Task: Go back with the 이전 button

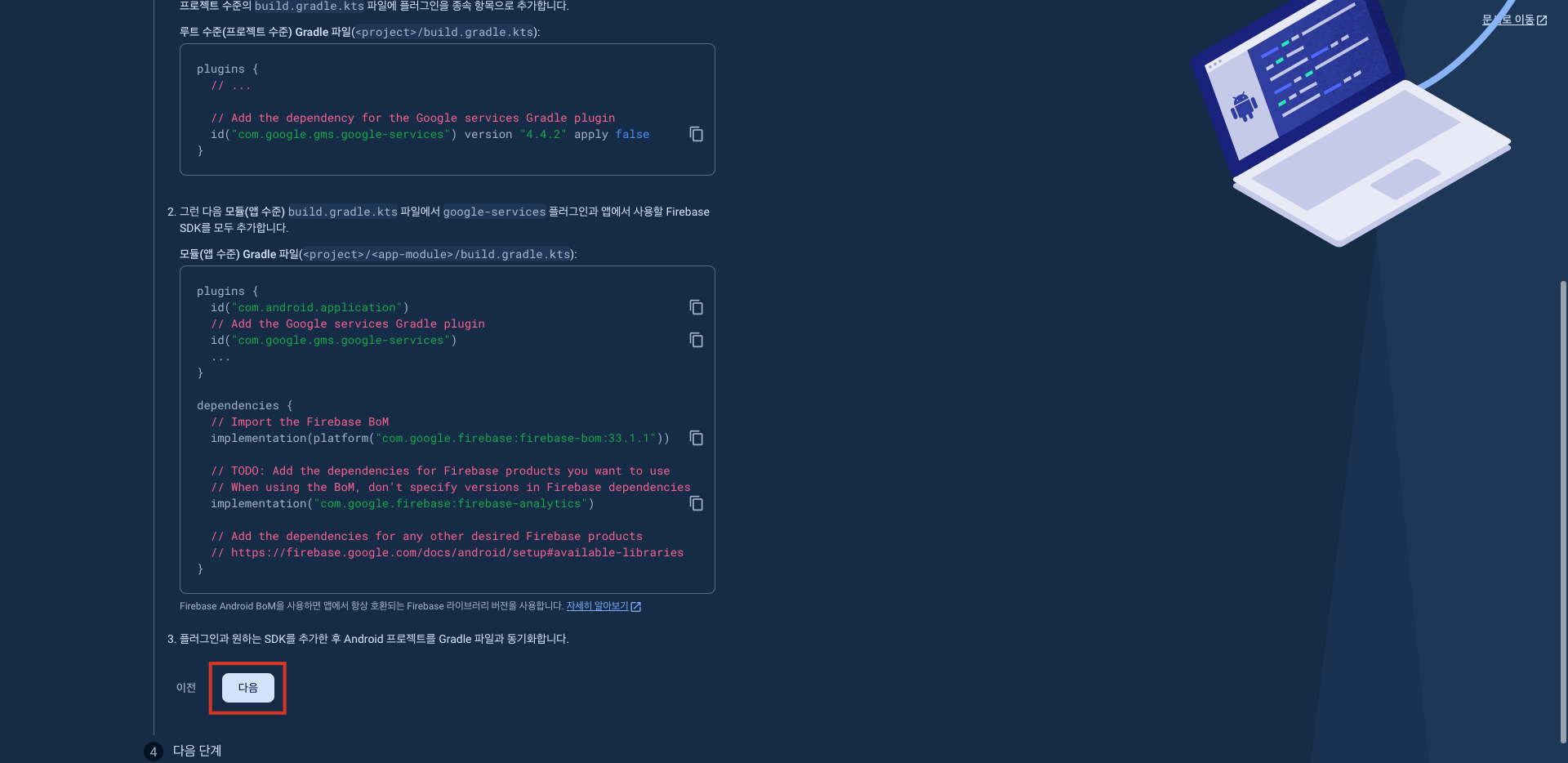Action: [186, 688]
